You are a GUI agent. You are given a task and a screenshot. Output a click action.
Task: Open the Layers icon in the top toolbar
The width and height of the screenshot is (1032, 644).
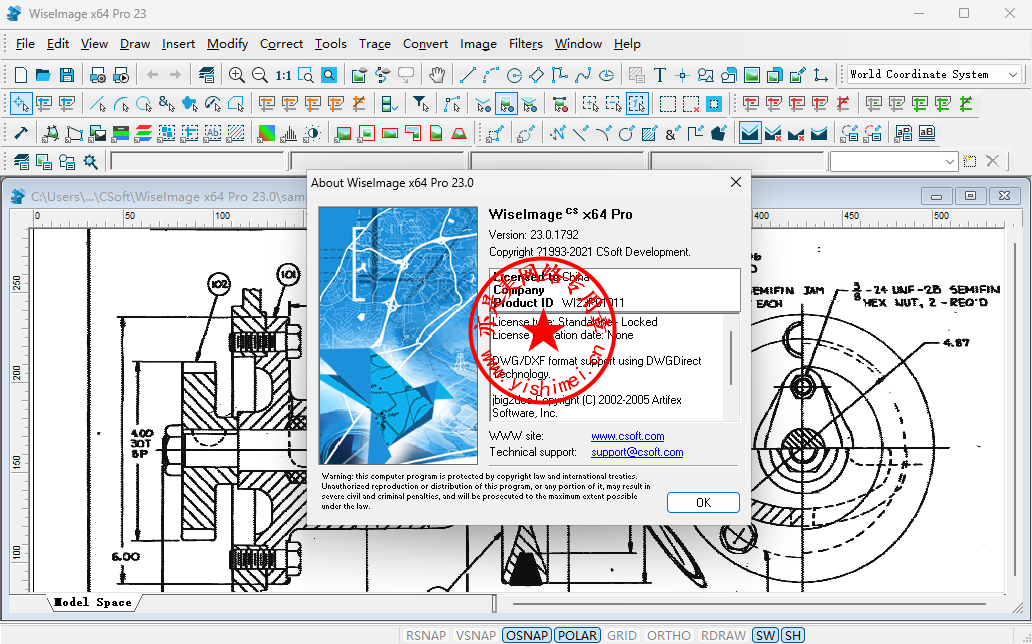pos(207,75)
